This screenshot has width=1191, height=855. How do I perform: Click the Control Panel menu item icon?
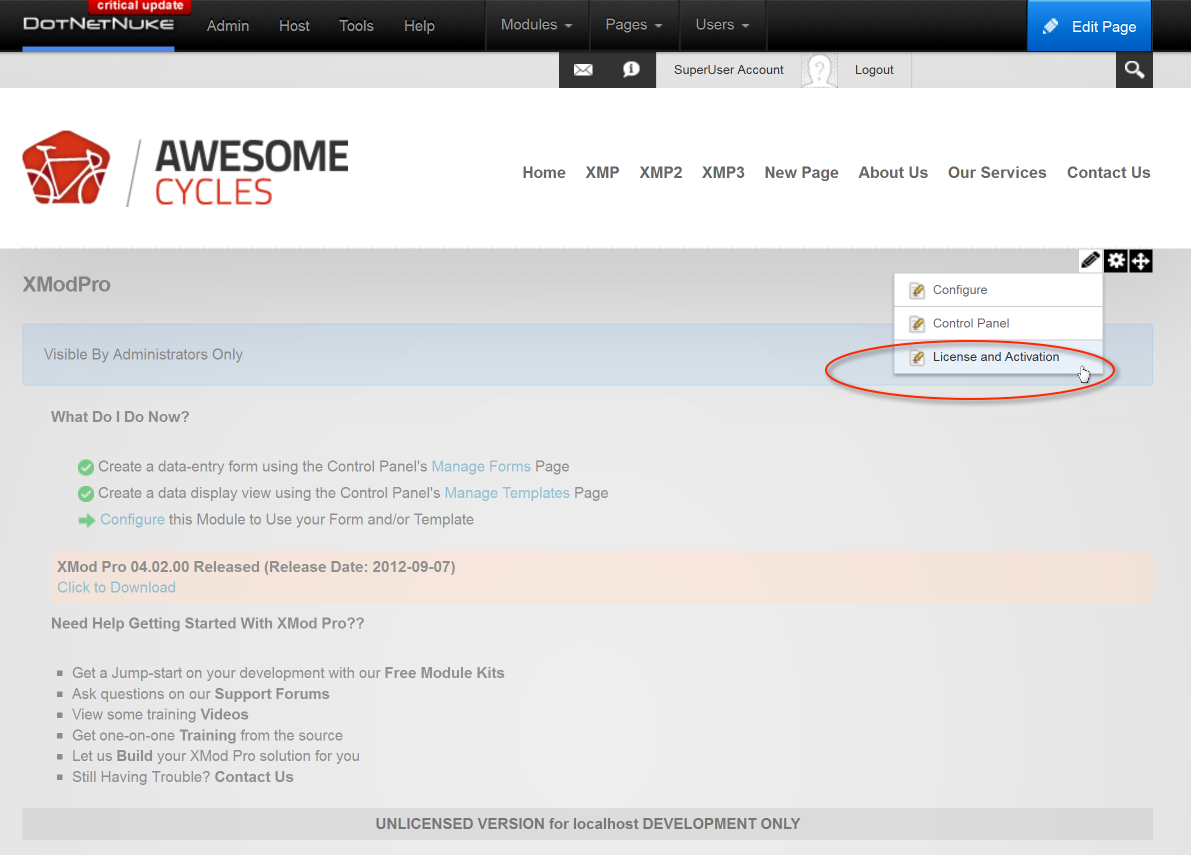[917, 323]
